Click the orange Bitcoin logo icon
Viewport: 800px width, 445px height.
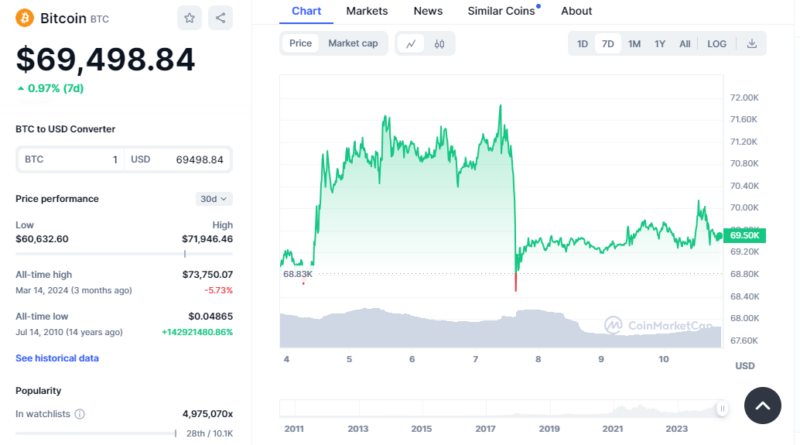(x=24, y=18)
